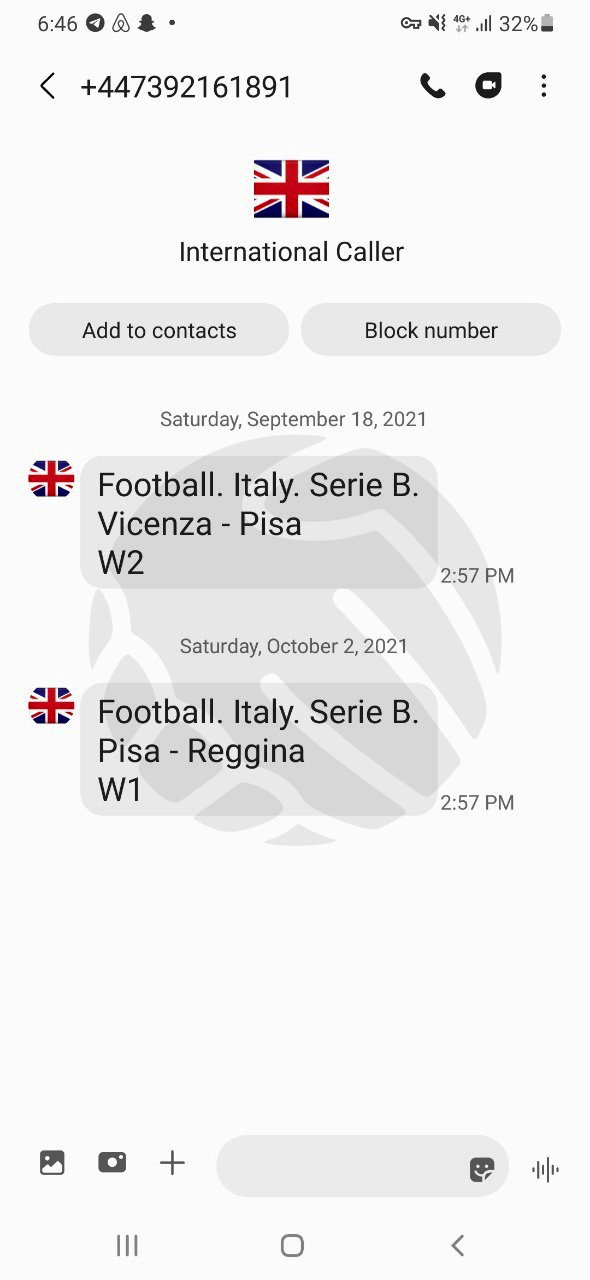The width and height of the screenshot is (590, 1280).
Task: Select the Pisa - Reggina W1 message
Action: coord(259,750)
